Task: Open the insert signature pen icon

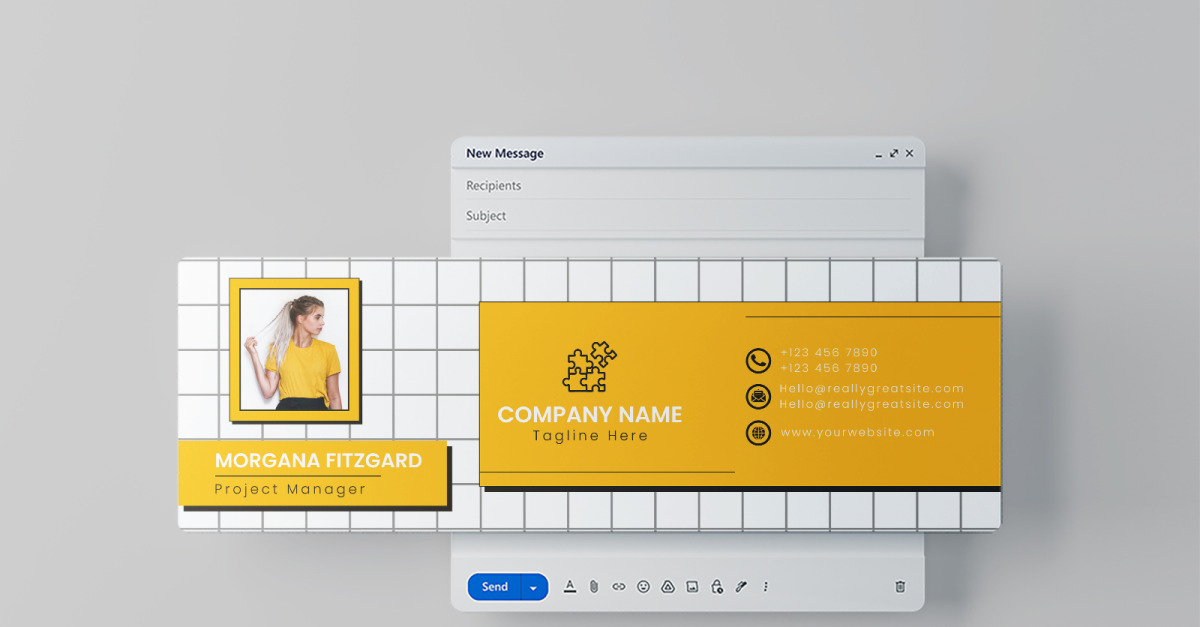Action: (x=740, y=587)
